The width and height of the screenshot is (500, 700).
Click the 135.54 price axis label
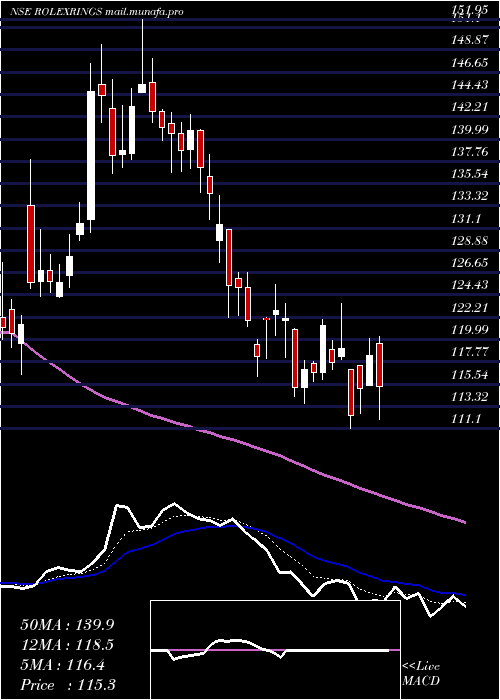468,174
